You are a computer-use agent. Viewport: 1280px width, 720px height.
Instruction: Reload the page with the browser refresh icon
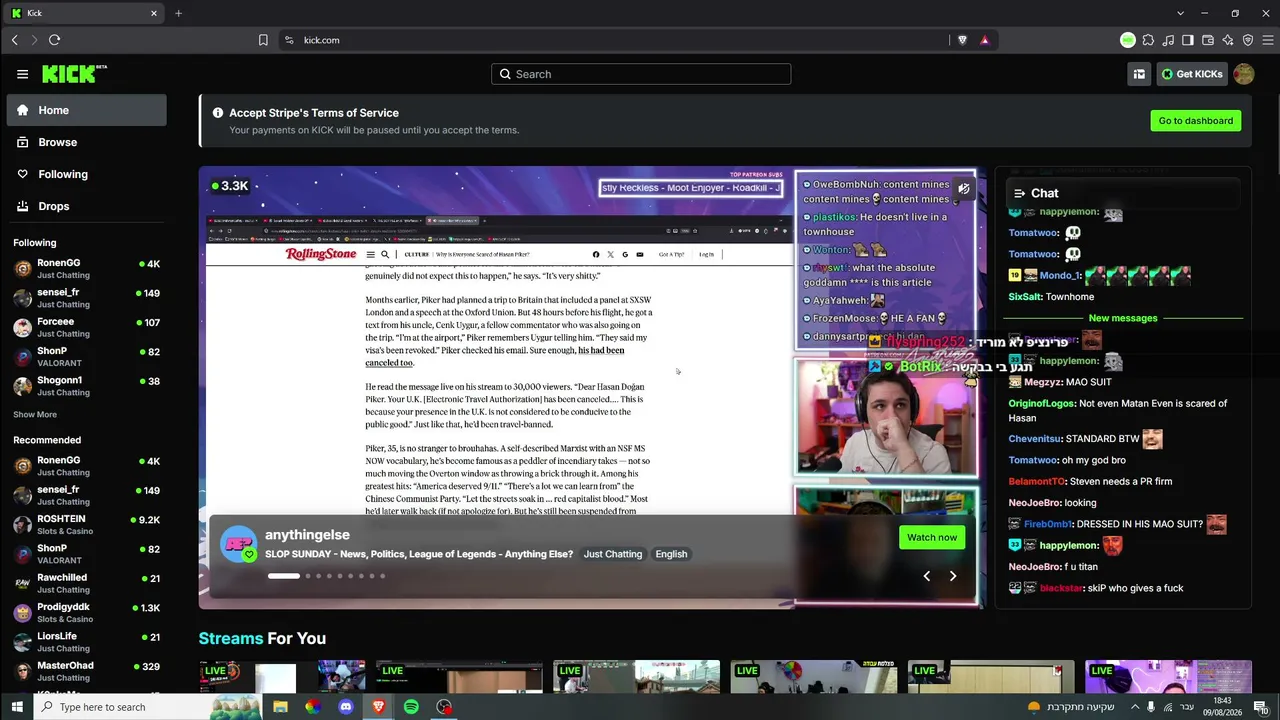point(54,40)
